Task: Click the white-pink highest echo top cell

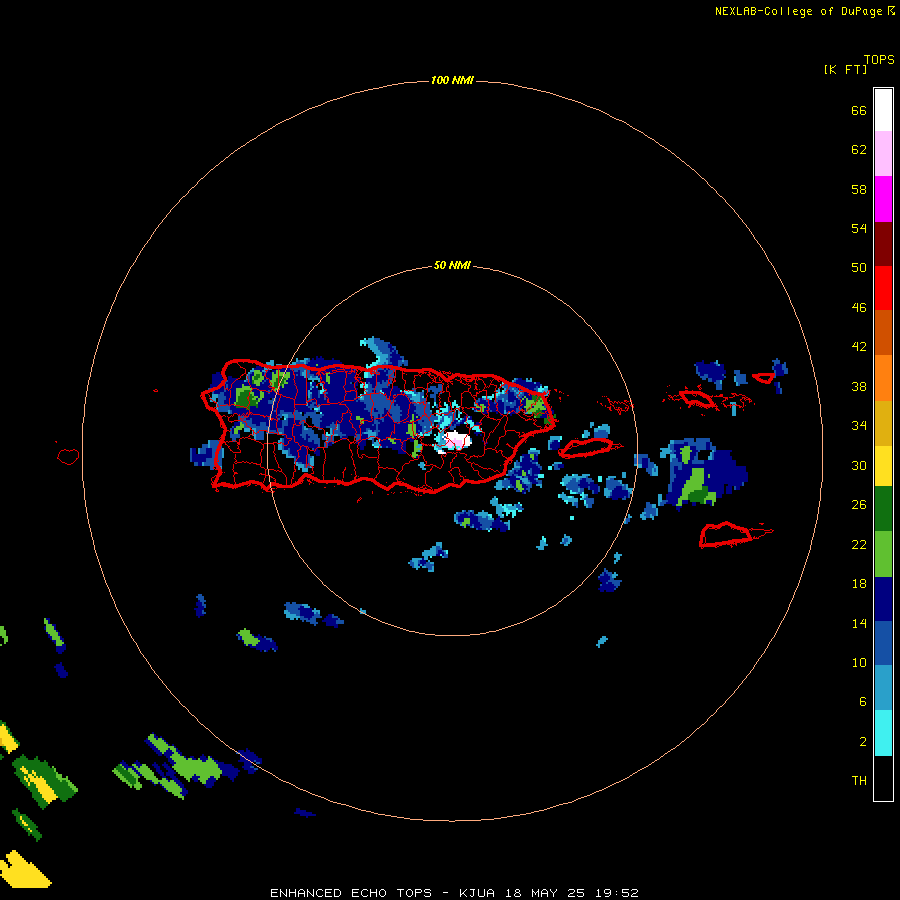Action: pyautogui.click(x=457, y=441)
